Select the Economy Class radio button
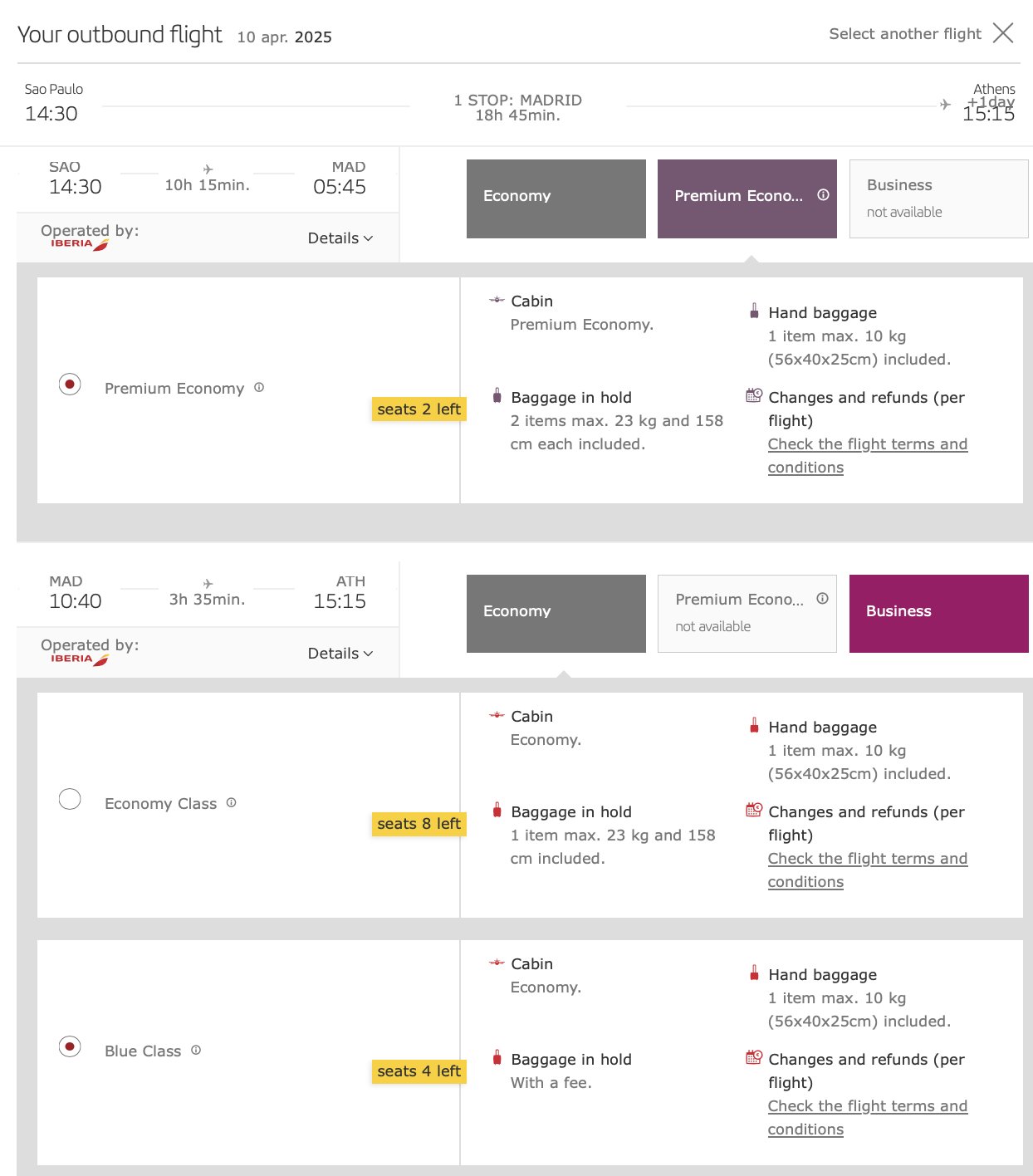Image resolution: width=1033 pixels, height=1176 pixels. [x=70, y=800]
